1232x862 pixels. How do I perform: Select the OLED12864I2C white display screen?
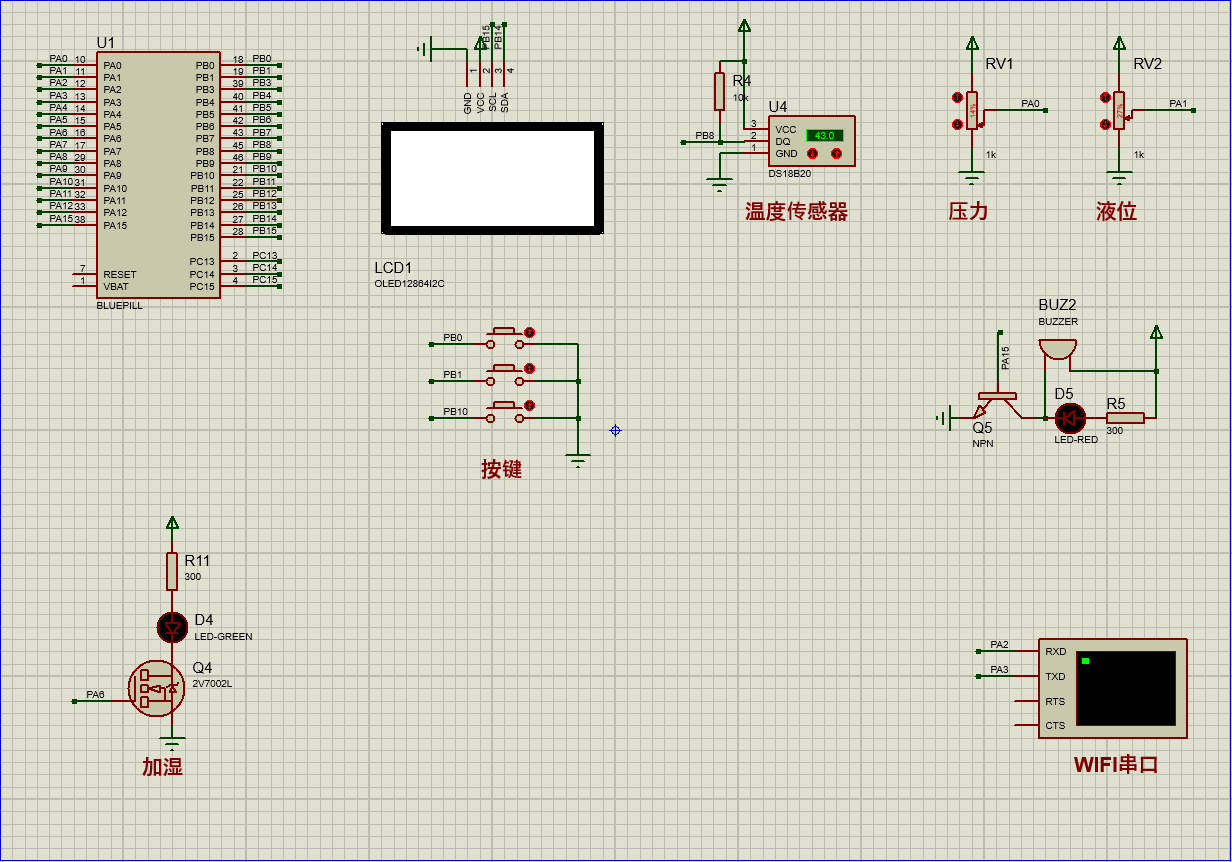(492, 178)
